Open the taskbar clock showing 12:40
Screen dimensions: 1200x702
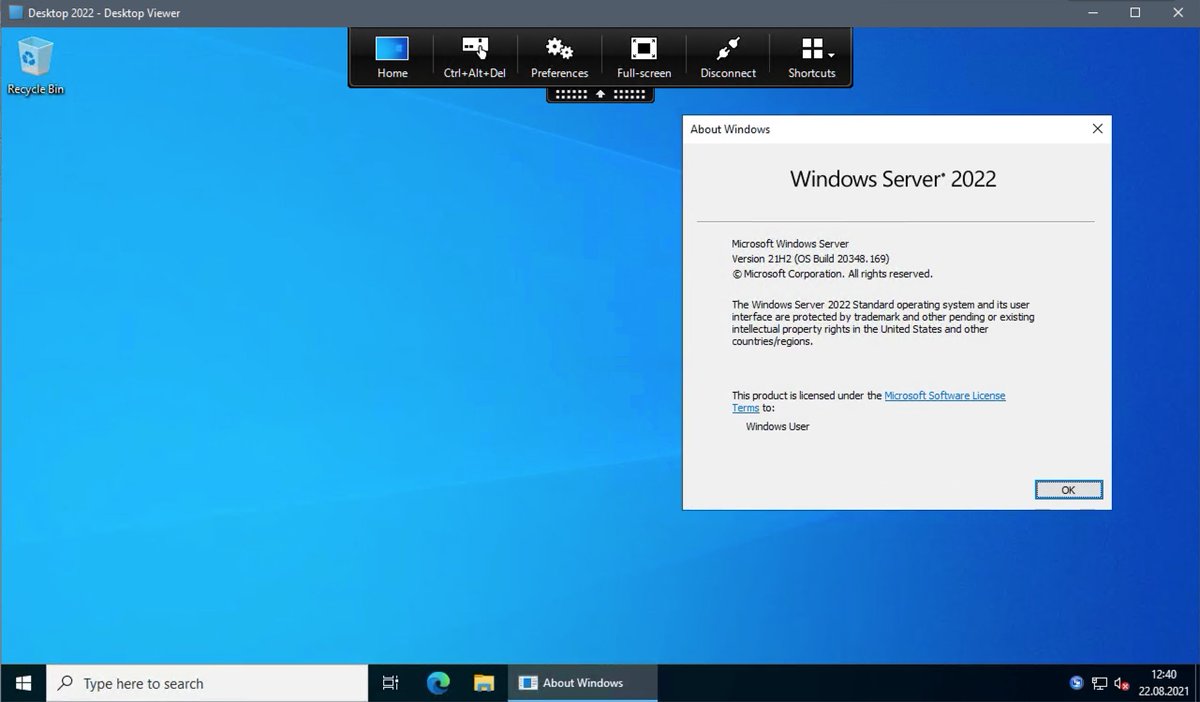(1164, 683)
